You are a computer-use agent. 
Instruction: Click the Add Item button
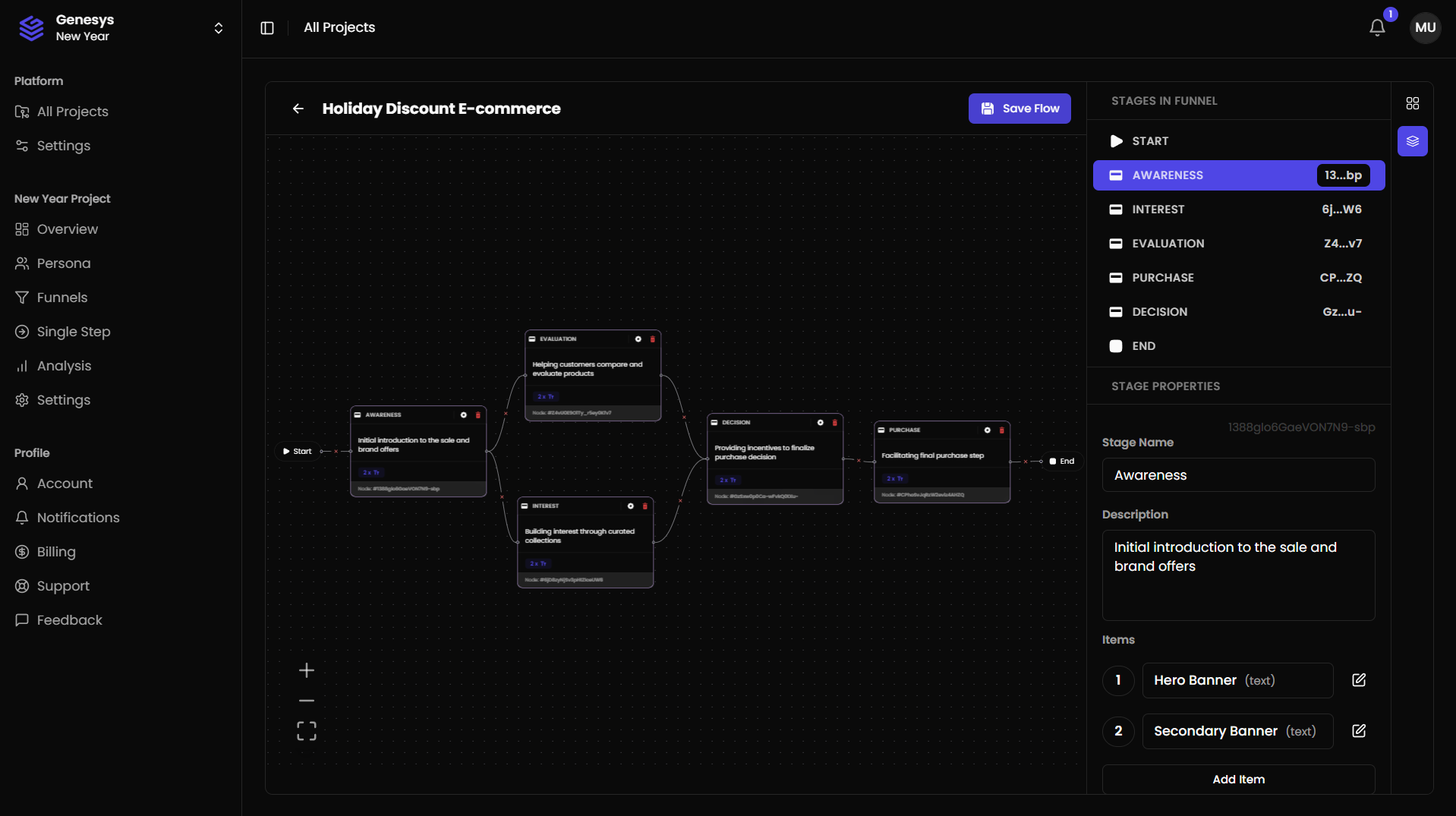tap(1238, 780)
